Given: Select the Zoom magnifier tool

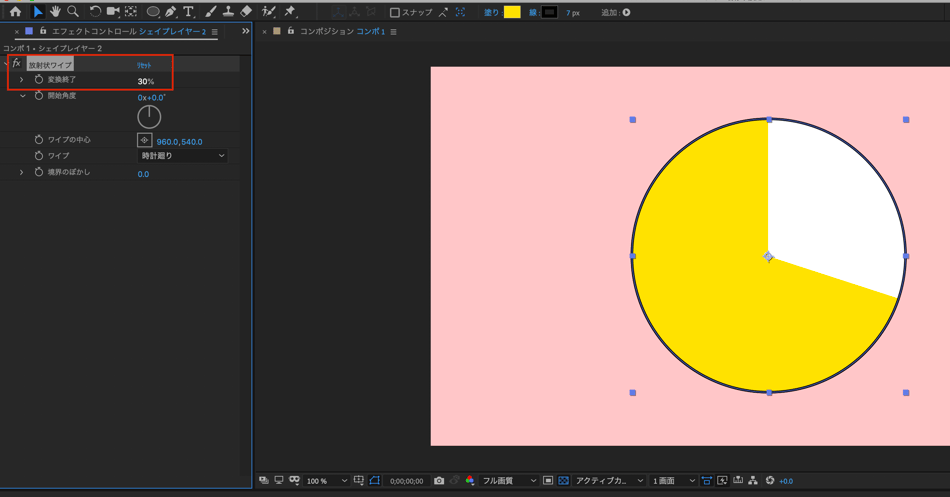Looking at the screenshot, I should (x=73, y=12).
